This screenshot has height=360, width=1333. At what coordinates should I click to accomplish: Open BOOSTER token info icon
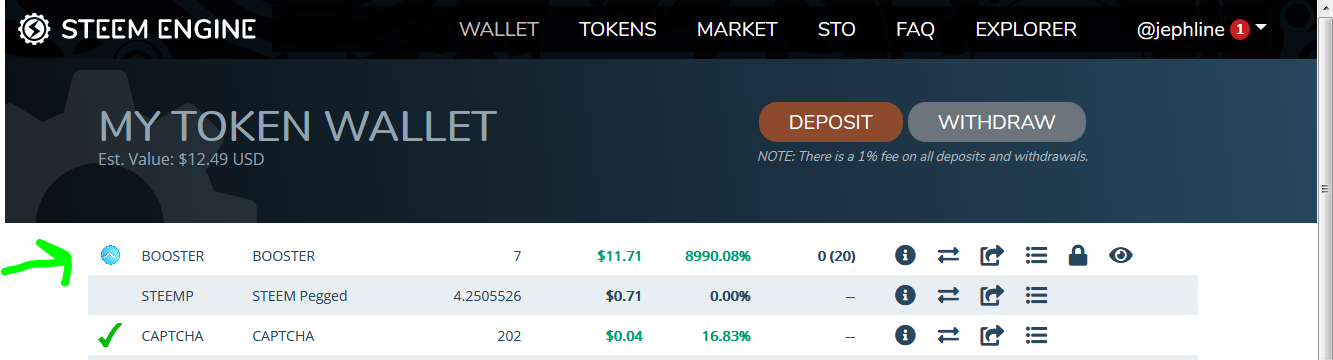[905, 256]
